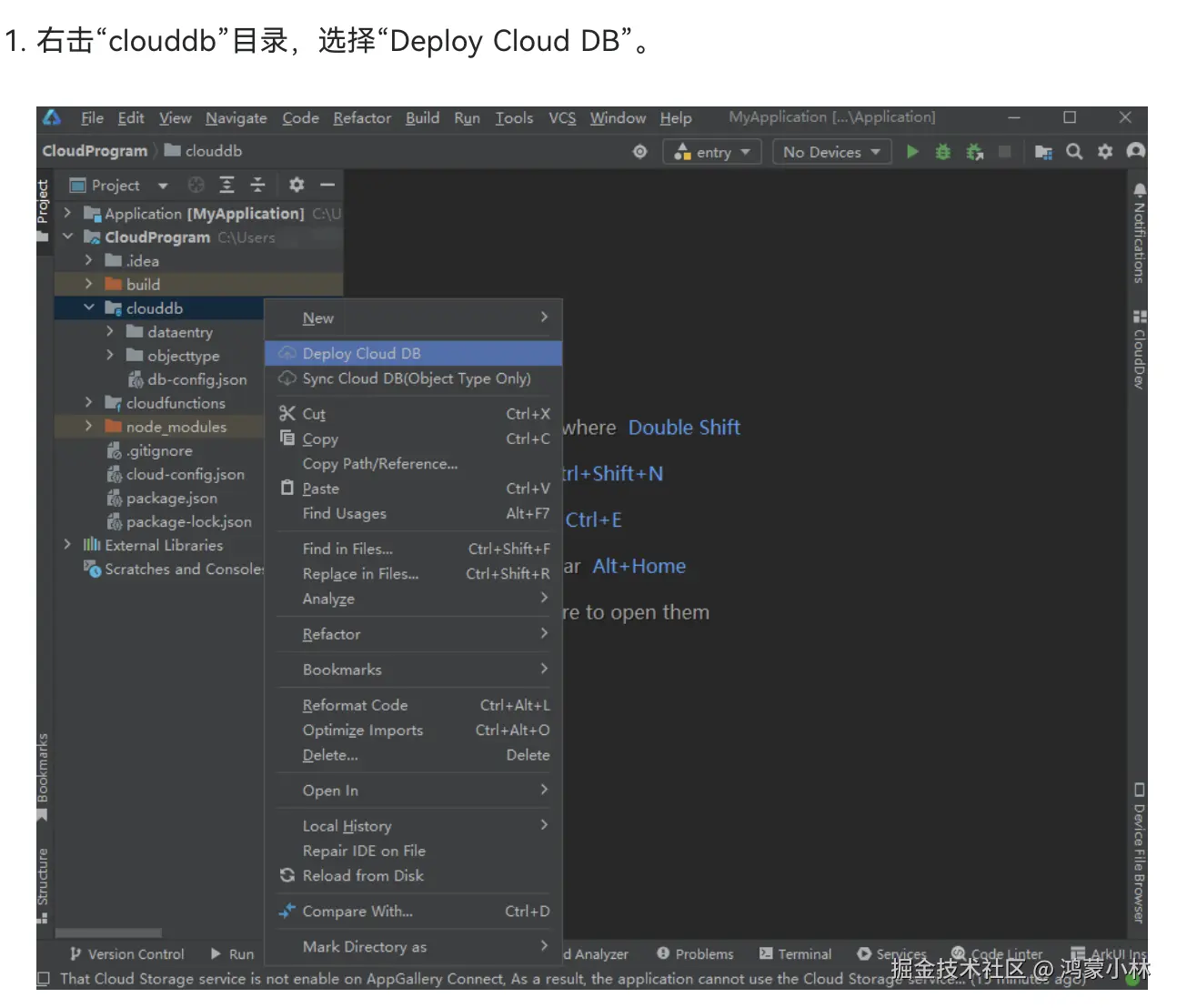1177x1008 pixels.
Task: Expand the node_modules folder
Action: pyautogui.click(x=89, y=426)
